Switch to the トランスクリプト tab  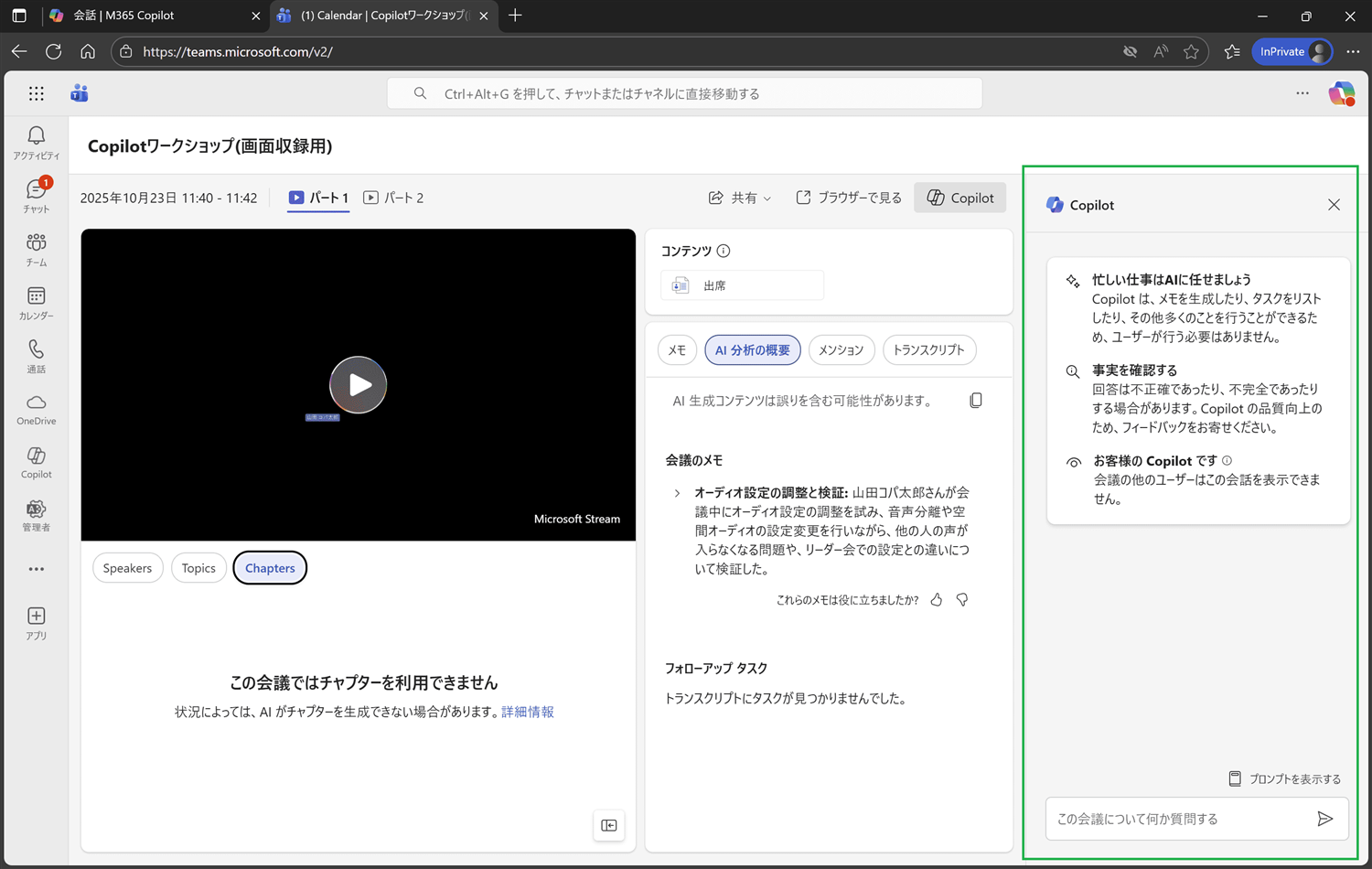(928, 349)
